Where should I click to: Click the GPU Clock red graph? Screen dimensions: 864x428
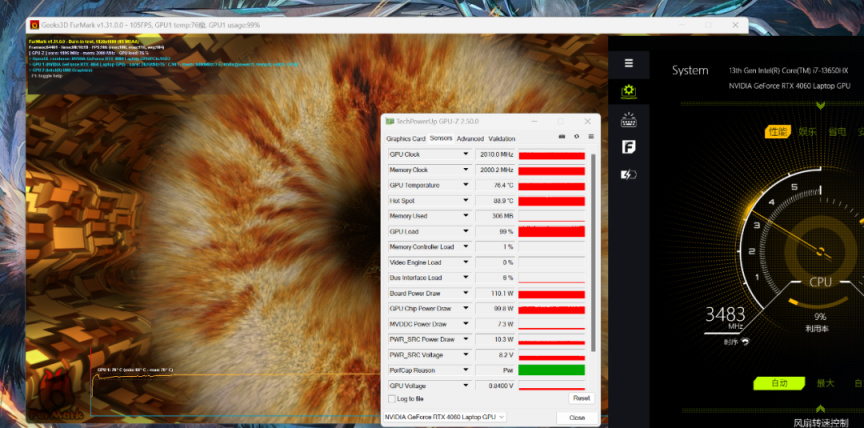point(552,155)
